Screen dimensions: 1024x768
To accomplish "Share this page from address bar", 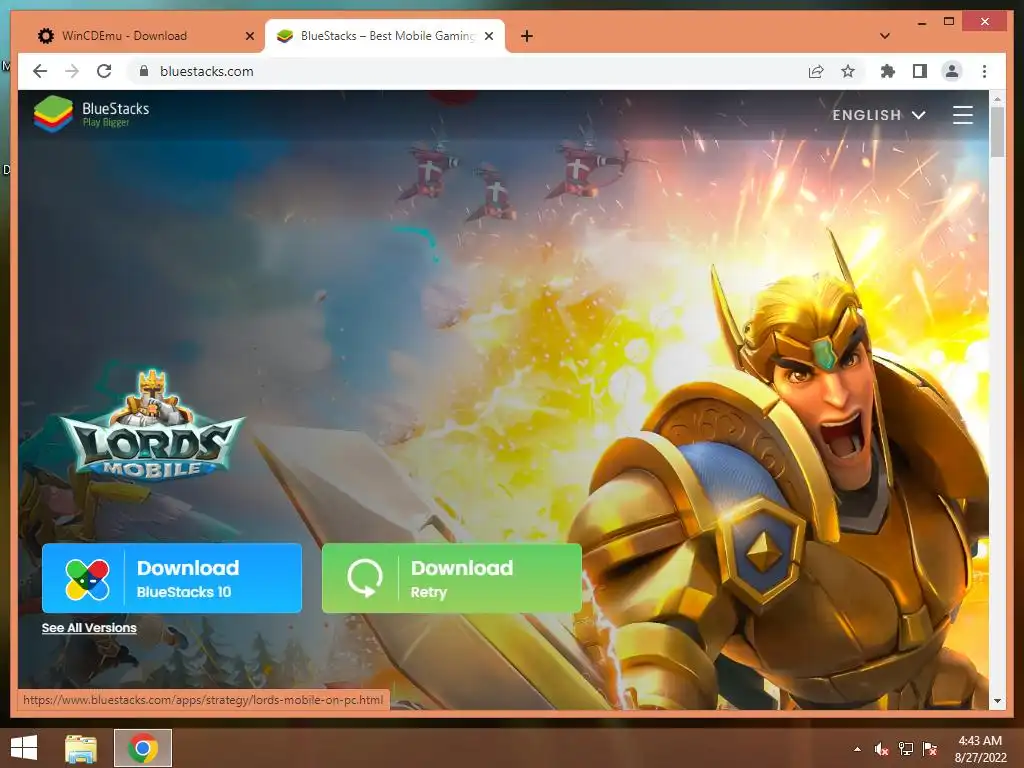I will 816,71.
